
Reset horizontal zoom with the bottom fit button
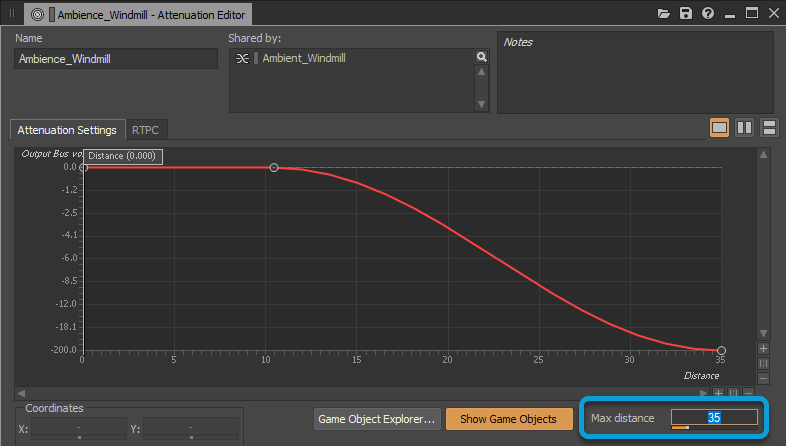(734, 393)
